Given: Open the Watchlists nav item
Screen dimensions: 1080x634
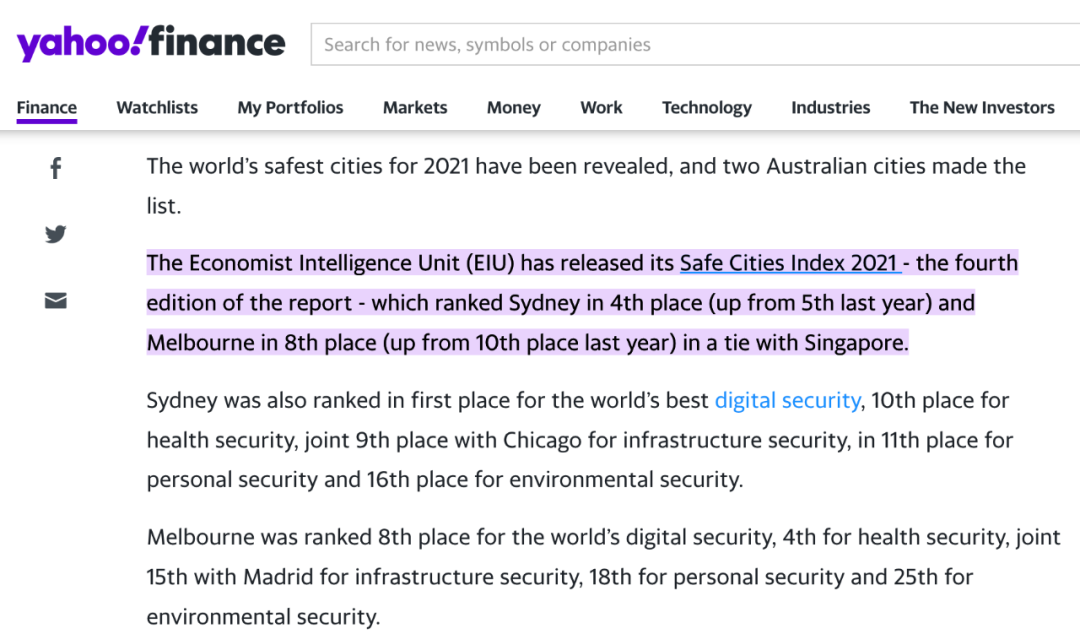Looking at the screenshot, I should tap(157, 108).
